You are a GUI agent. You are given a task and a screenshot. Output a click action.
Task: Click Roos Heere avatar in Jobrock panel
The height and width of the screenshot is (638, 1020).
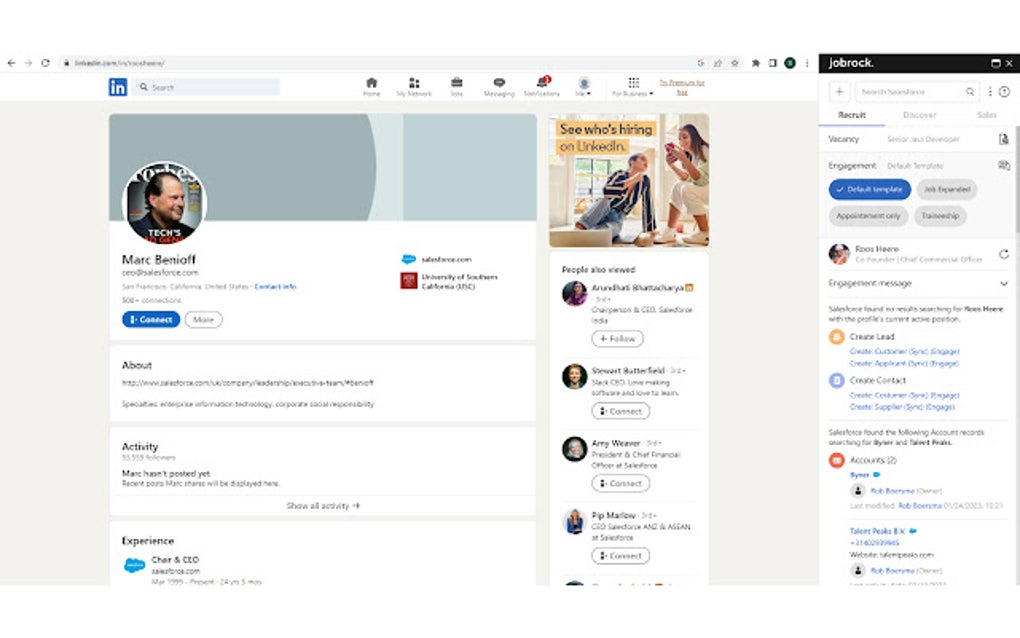pos(839,254)
